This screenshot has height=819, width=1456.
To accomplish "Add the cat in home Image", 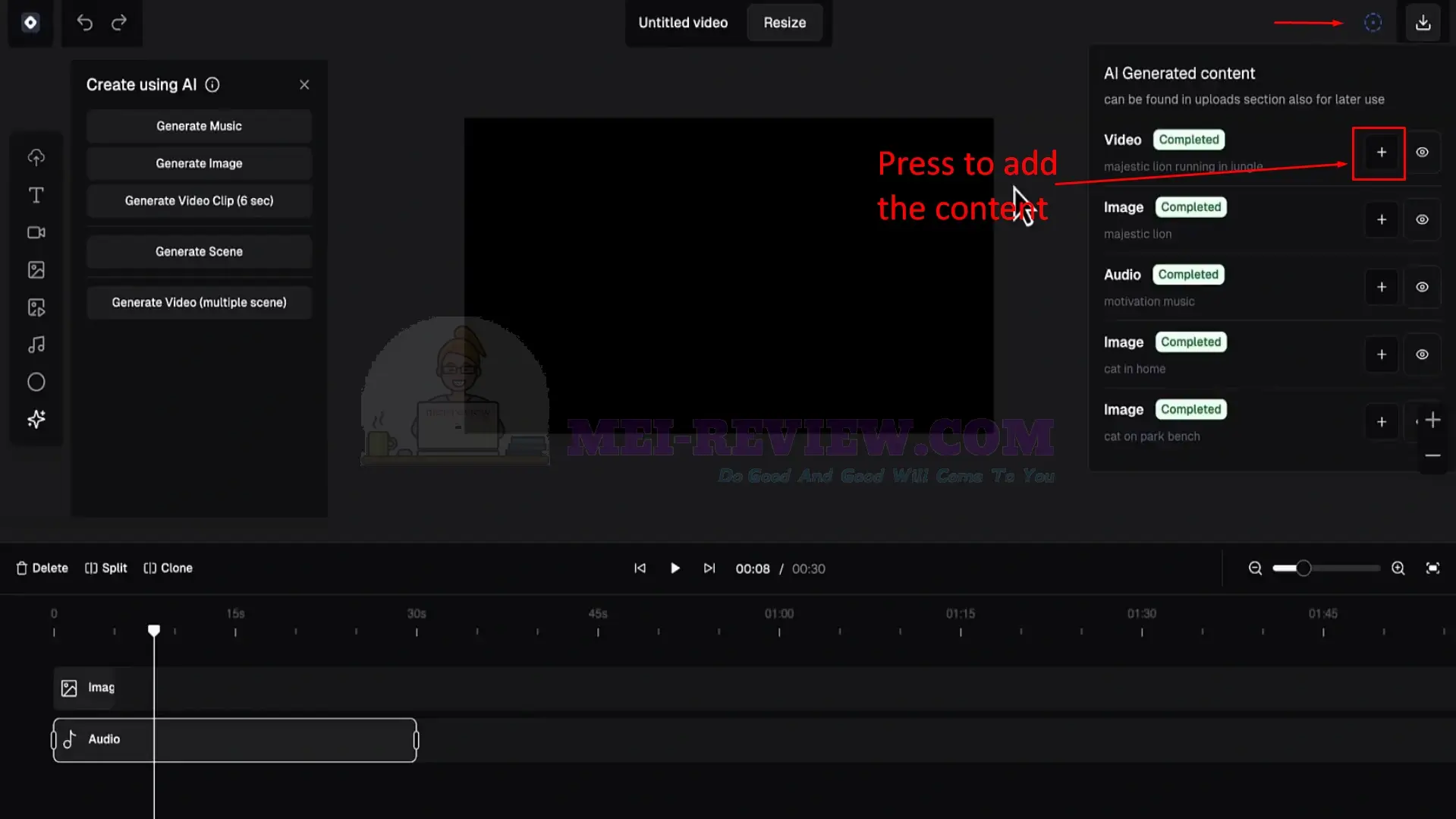I will click(x=1381, y=354).
